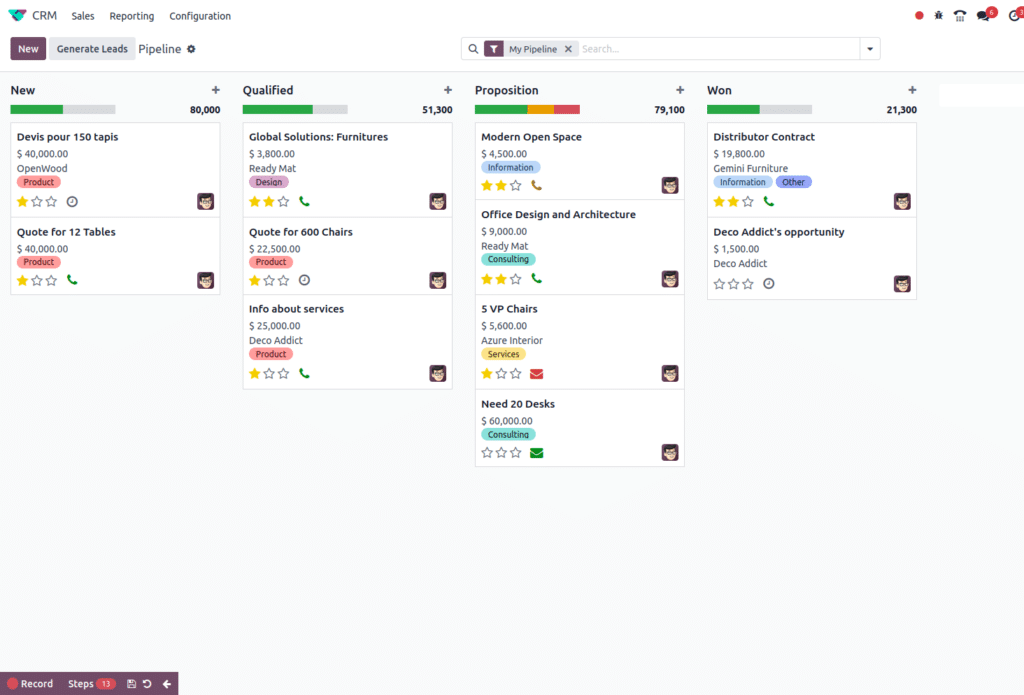1024x695 pixels.
Task: Click red email activity on 5 VP Chairs
Action: (537, 374)
